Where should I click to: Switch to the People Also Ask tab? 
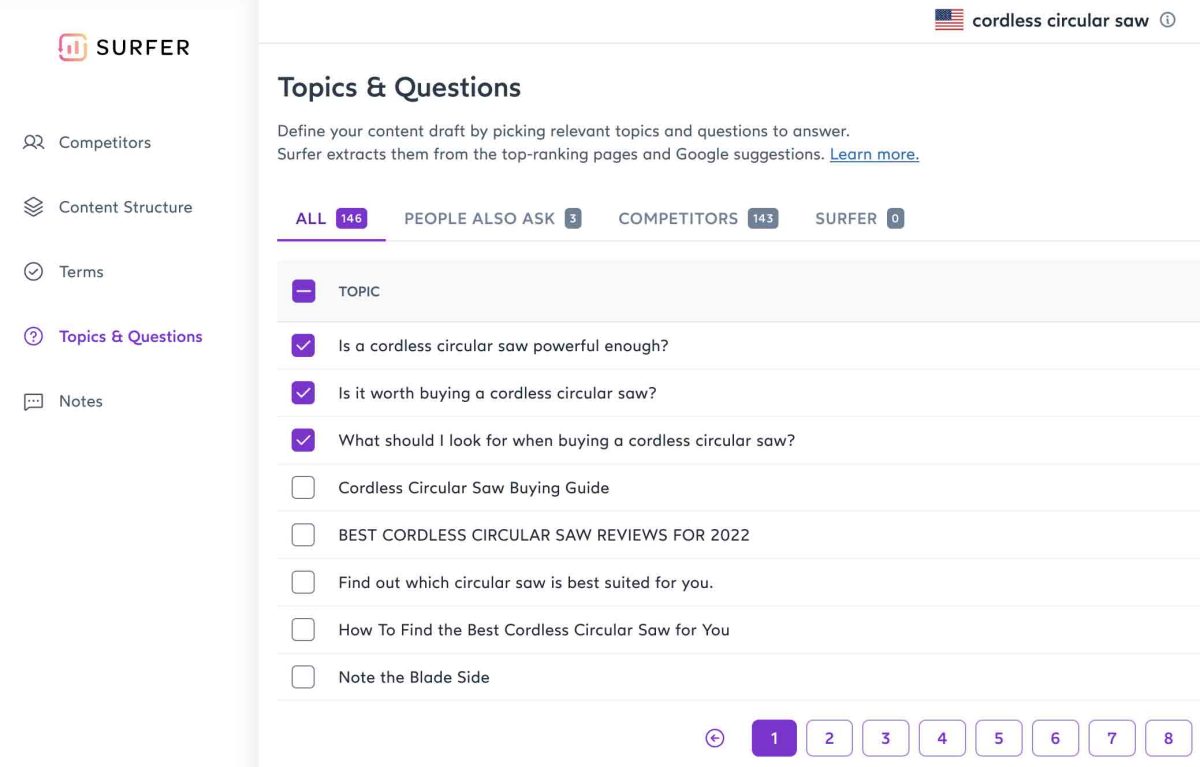[x=491, y=219]
